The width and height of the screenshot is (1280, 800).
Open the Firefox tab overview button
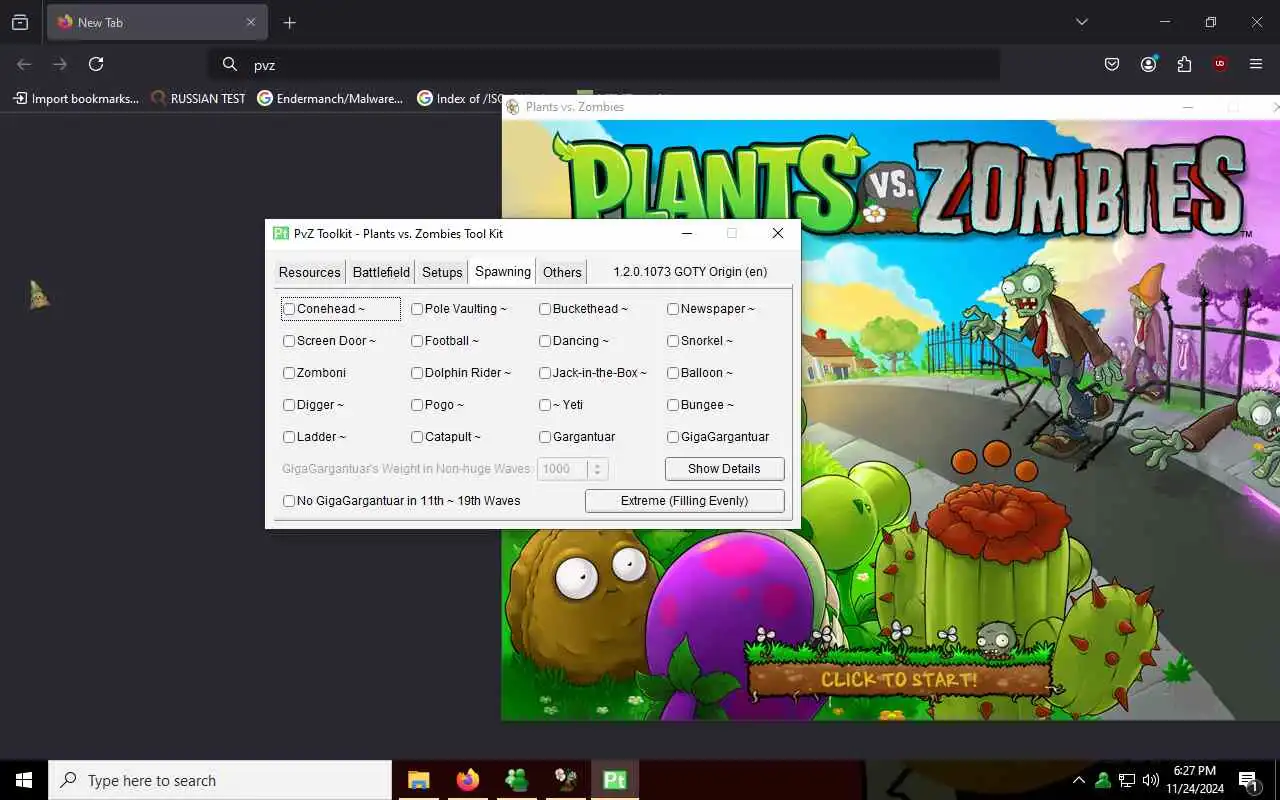[x=20, y=22]
